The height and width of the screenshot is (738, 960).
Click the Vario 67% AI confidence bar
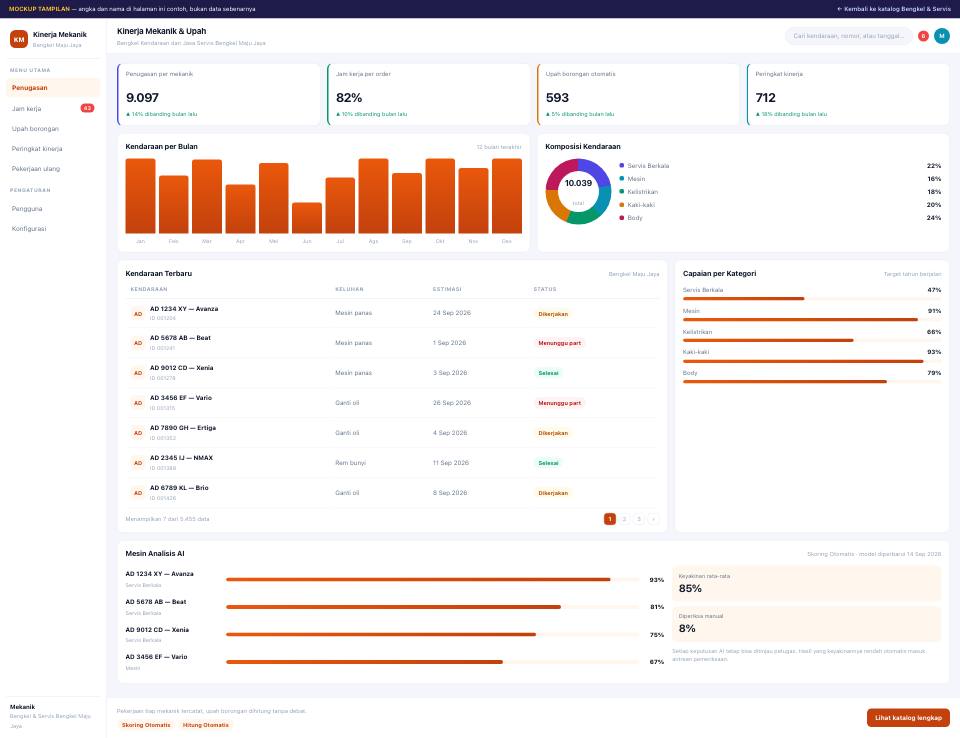pyautogui.click(x=433, y=662)
